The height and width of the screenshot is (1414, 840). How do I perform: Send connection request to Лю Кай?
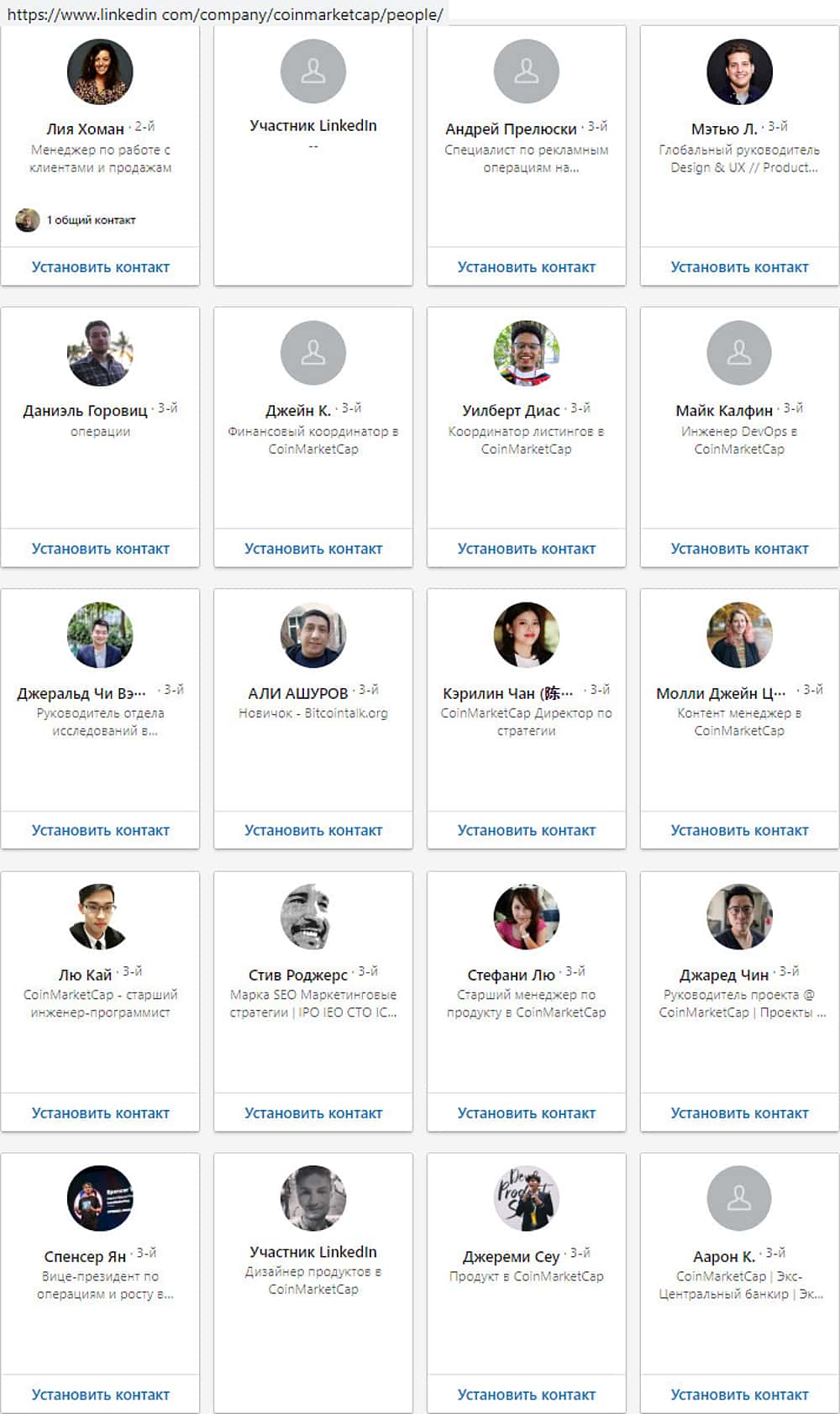pyautogui.click(x=100, y=1113)
